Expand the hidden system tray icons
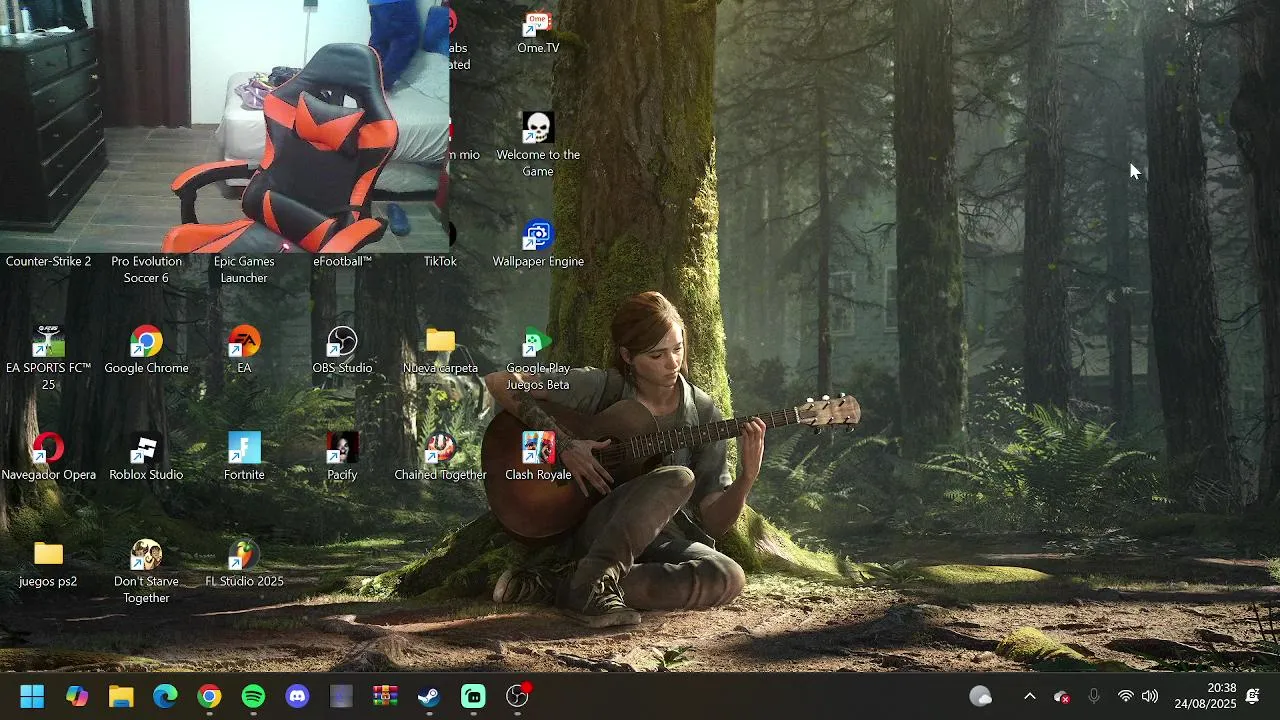Screen dimensions: 1280x720 [1029, 696]
